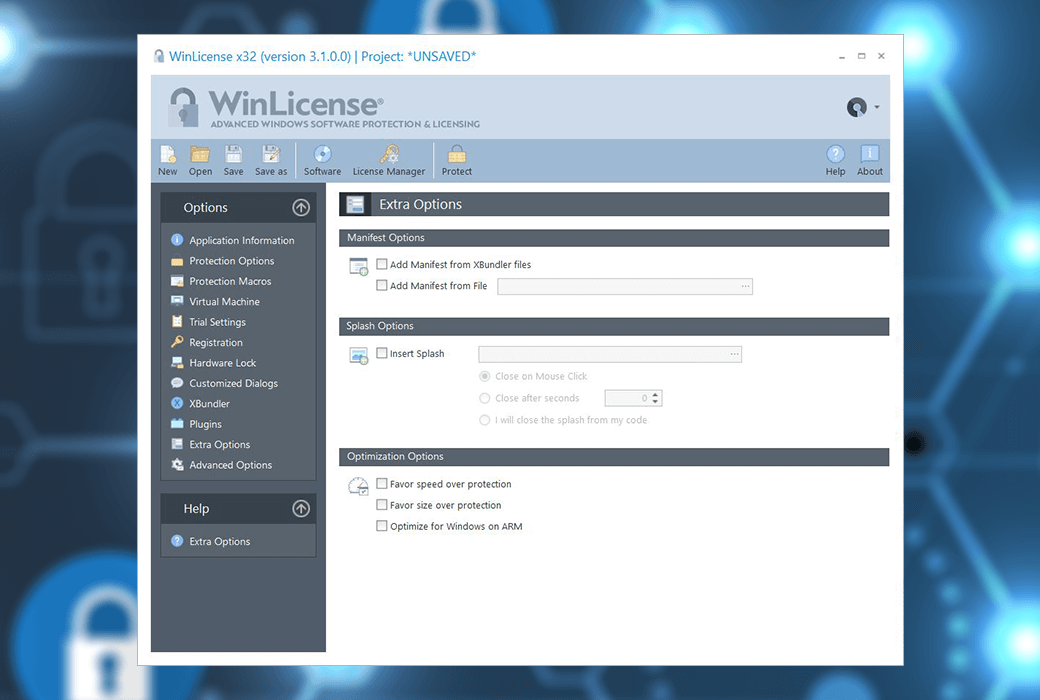
Task: Select Registration in the sidebar
Action: point(215,342)
